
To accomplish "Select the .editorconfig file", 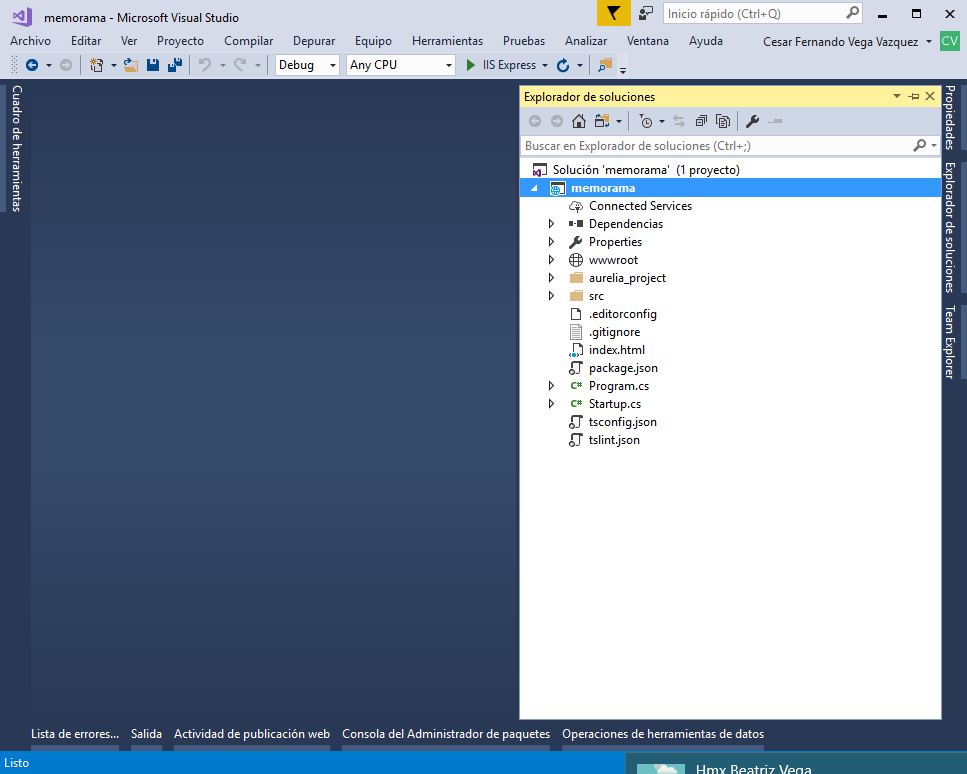I will click(622, 314).
